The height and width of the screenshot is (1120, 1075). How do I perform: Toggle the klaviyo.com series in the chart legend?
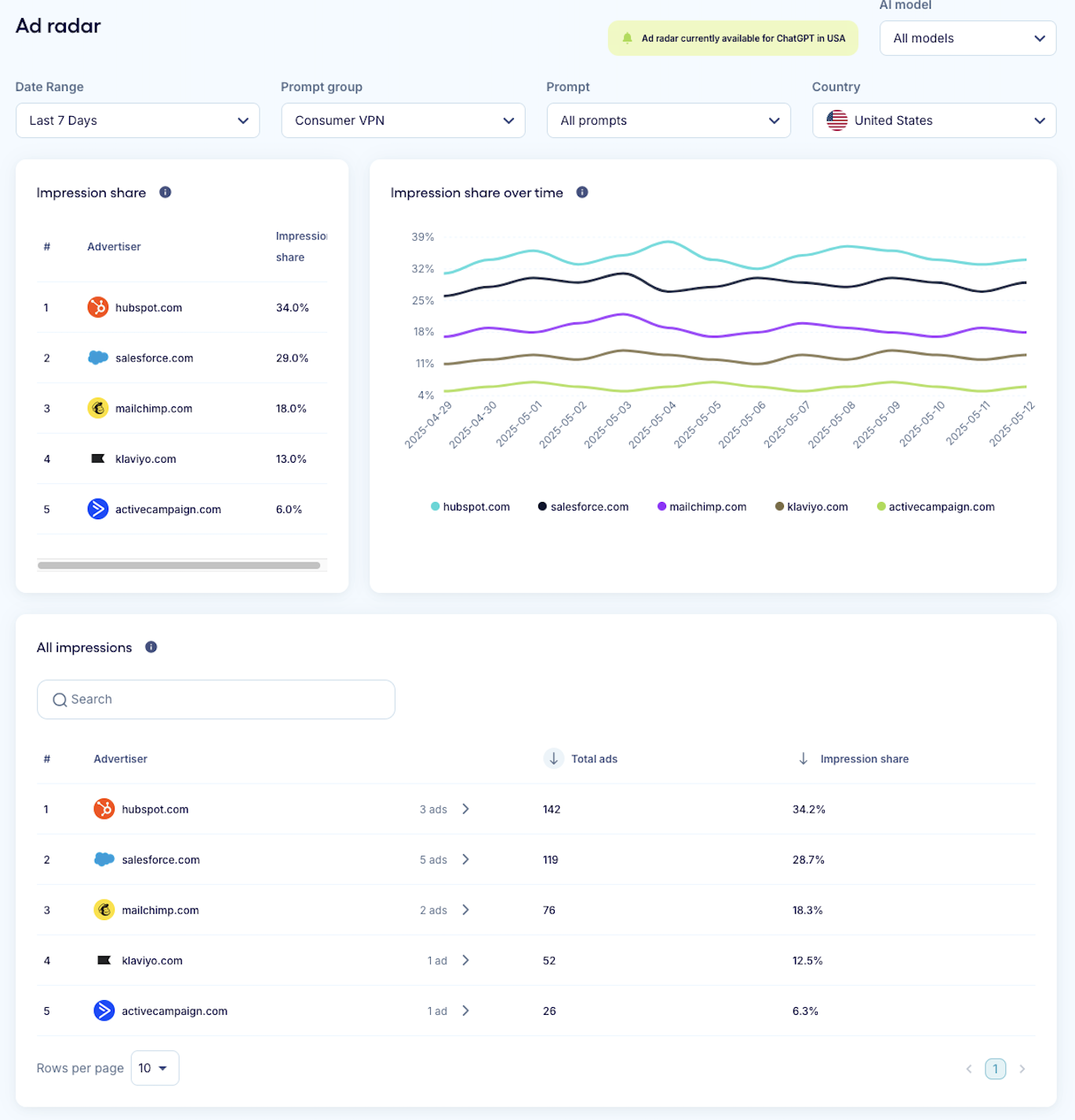812,507
